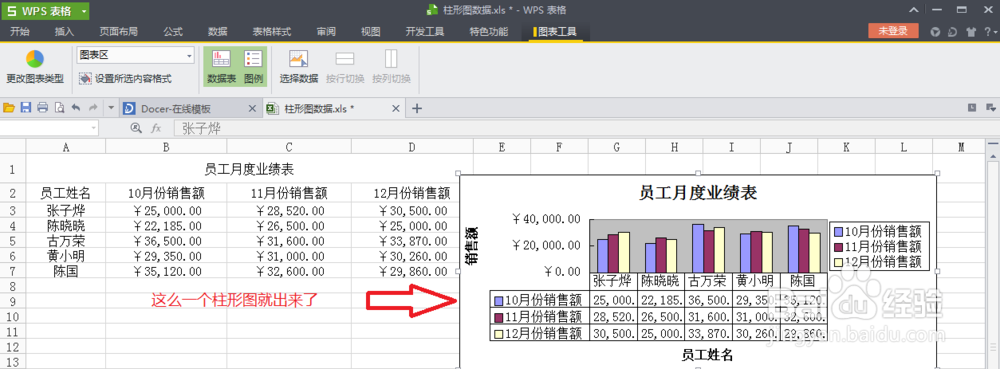Click the save disk icon
The image size is (1000, 369).
(26, 108)
